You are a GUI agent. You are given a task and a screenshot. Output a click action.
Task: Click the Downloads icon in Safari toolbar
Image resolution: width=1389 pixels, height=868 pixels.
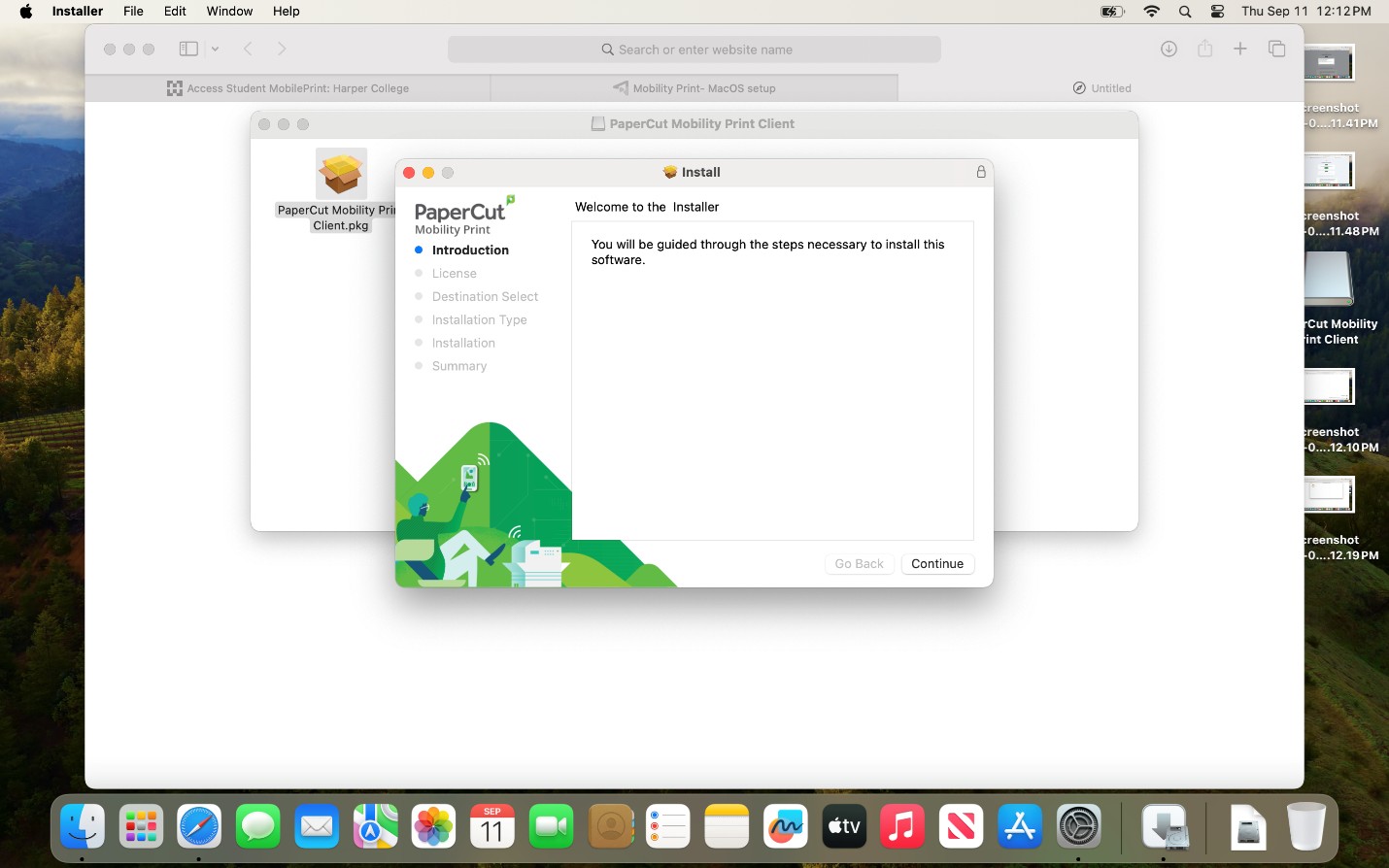tap(1169, 49)
